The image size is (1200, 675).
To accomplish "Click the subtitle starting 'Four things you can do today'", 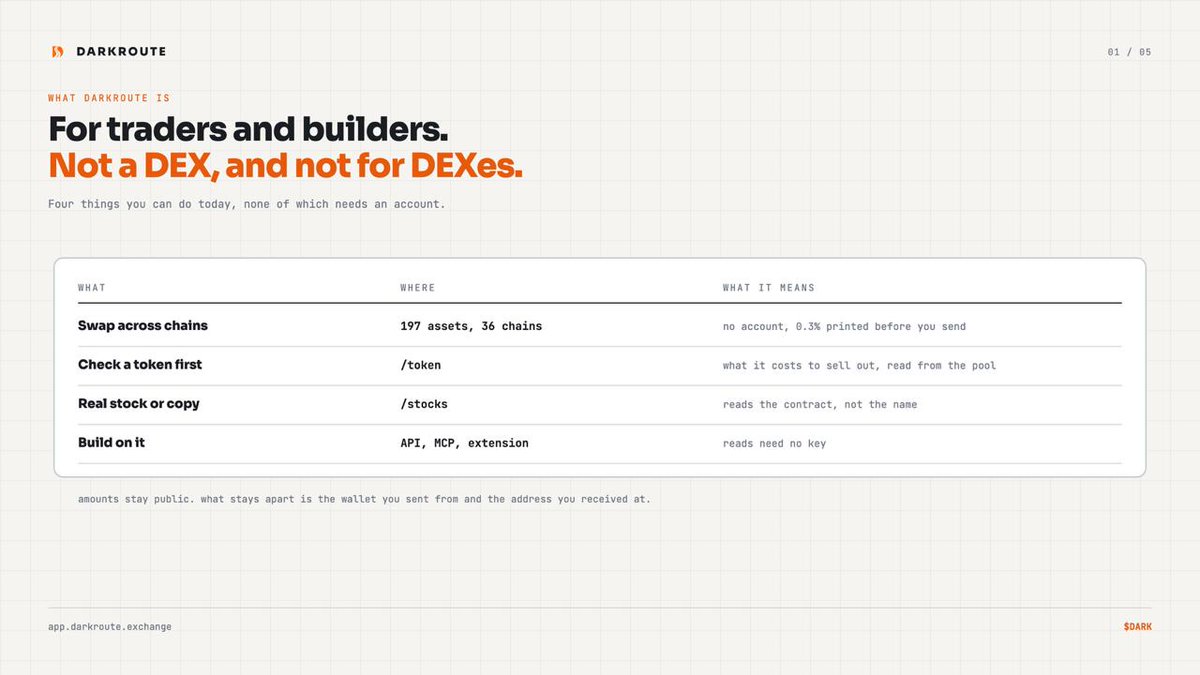I will click(x=246, y=204).
